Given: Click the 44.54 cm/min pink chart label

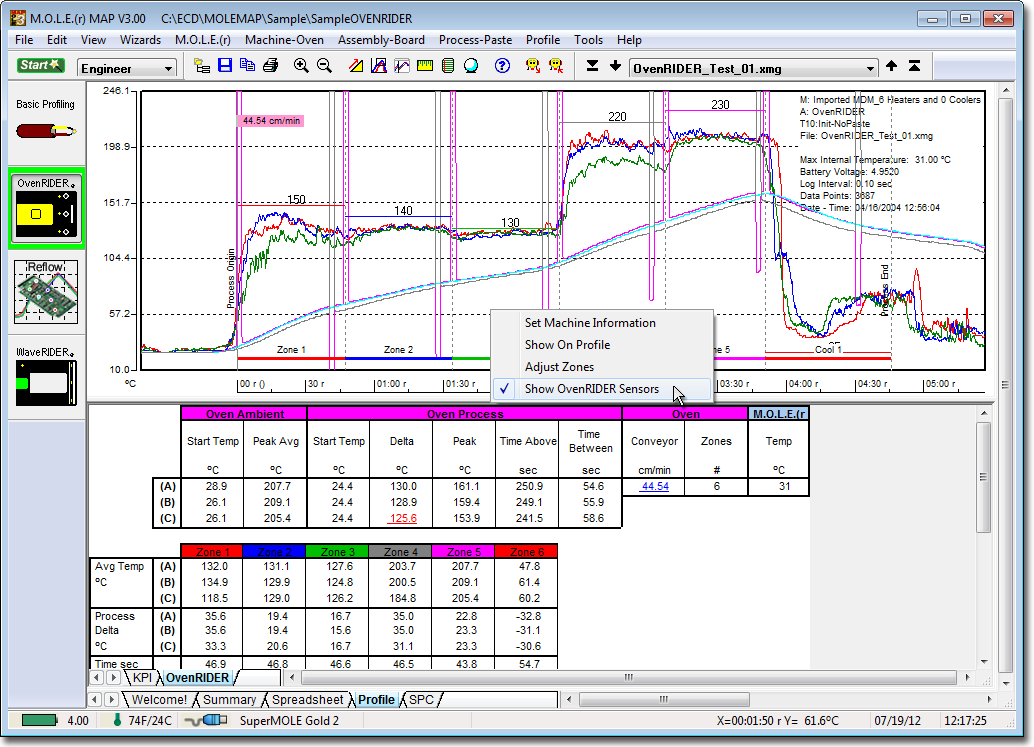Looking at the screenshot, I should click(x=271, y=121).
